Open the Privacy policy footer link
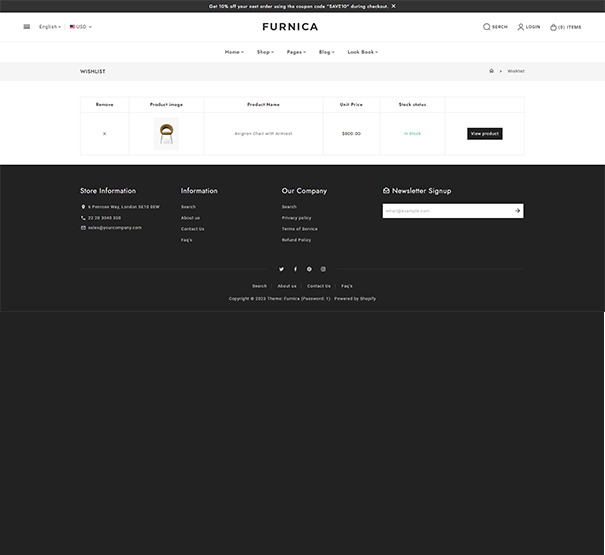This screenshot has width=605, height=555. [296, 218]
